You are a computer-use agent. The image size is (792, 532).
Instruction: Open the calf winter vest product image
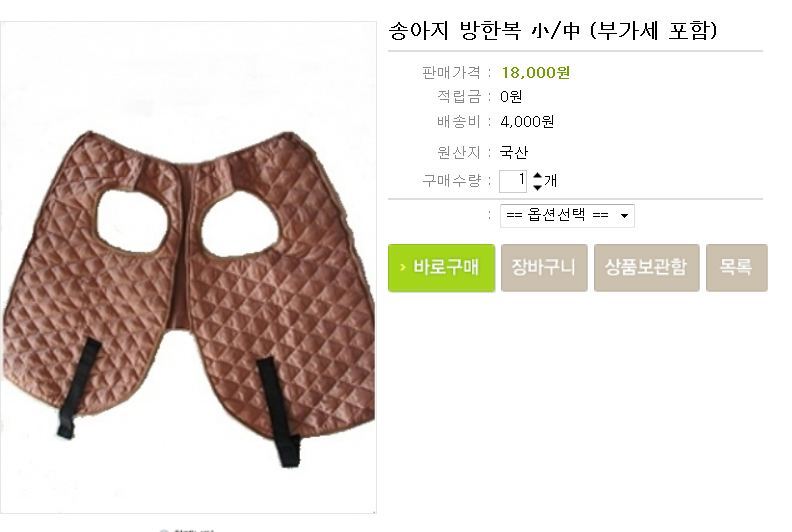coord(188,268)
